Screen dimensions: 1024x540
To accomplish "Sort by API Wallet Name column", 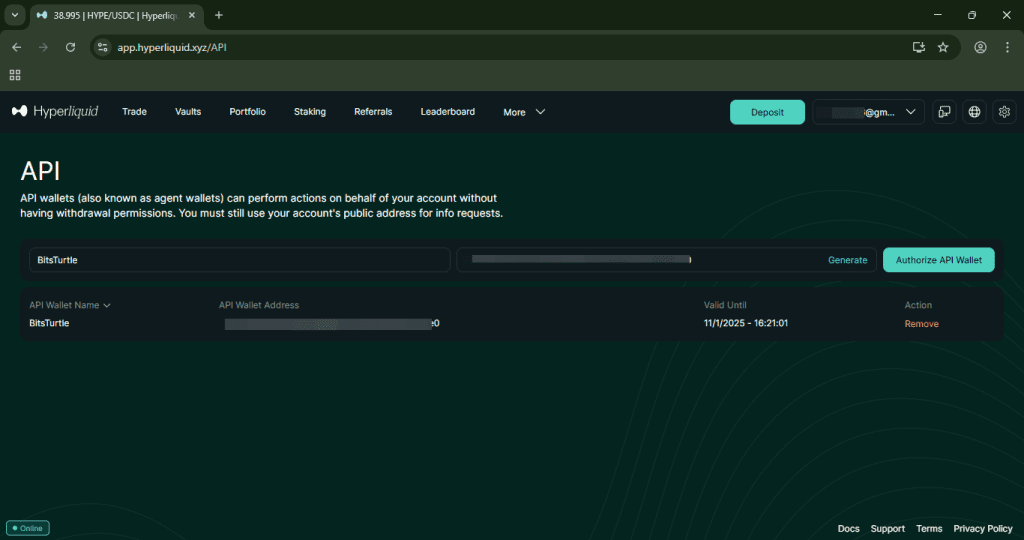I will tap(69, 305).
